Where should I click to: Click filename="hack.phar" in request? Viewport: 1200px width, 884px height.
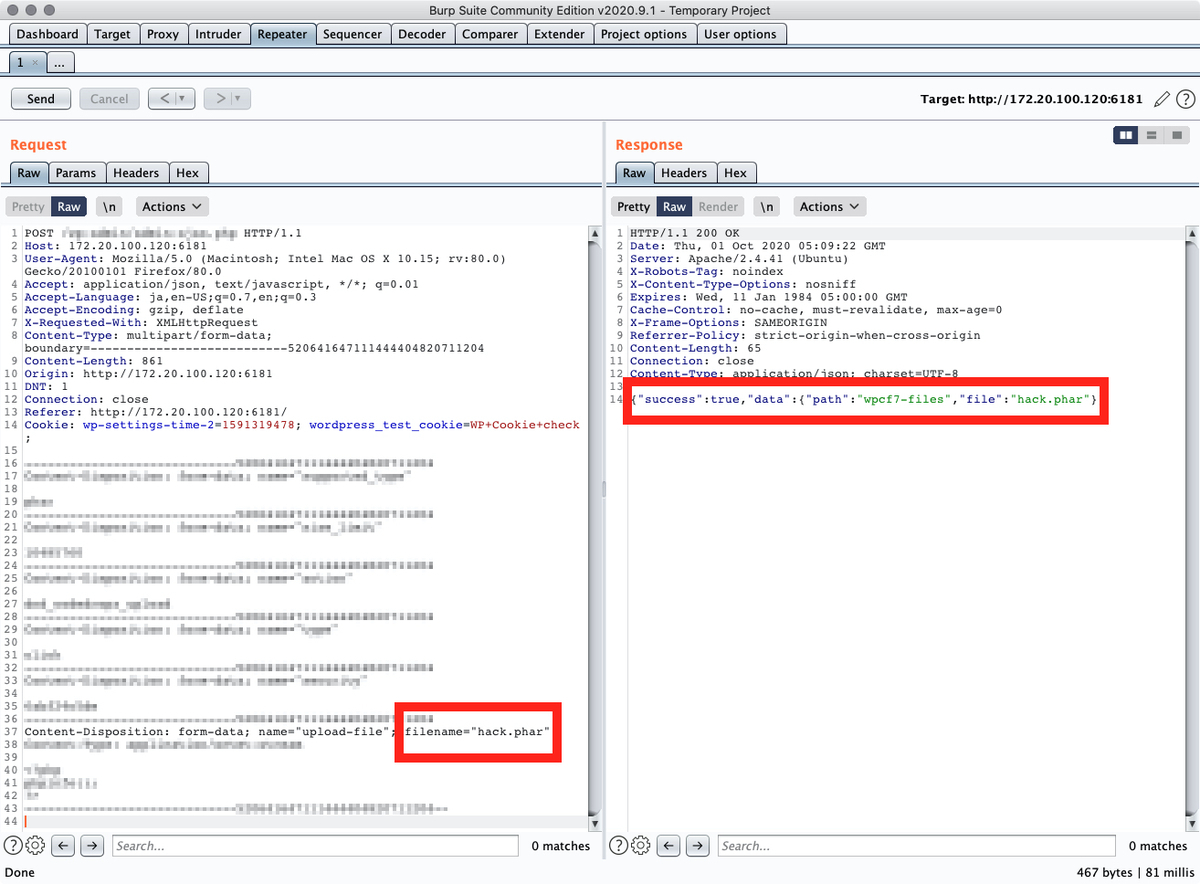478,732
